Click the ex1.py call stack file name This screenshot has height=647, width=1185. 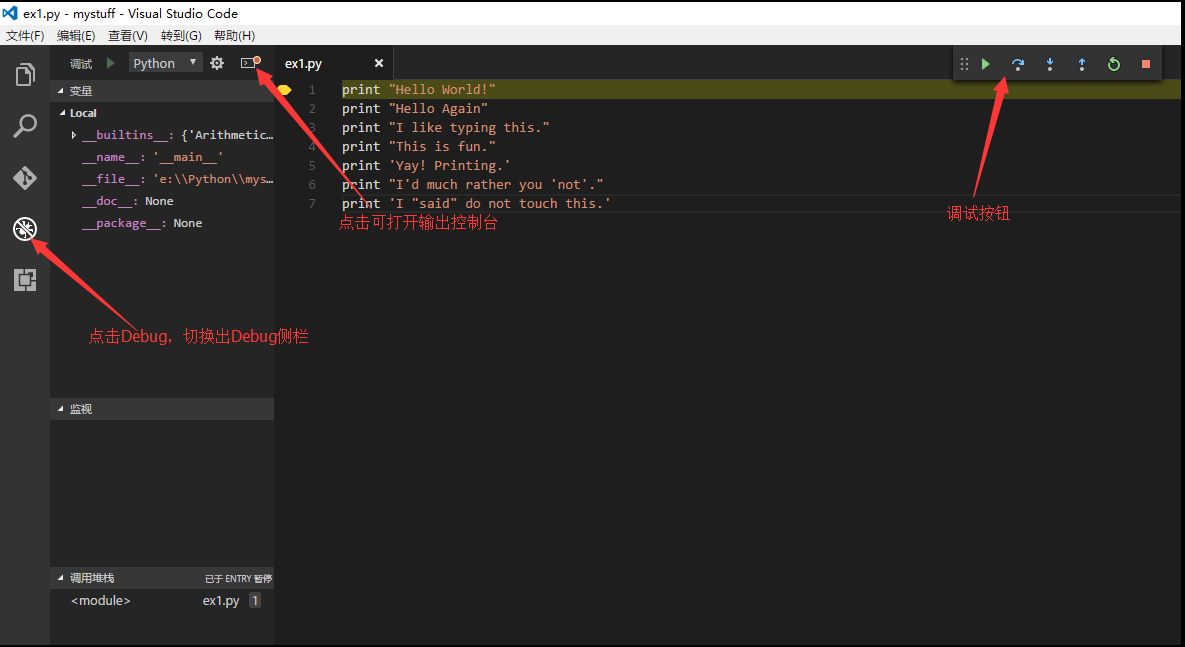(221, 601)
